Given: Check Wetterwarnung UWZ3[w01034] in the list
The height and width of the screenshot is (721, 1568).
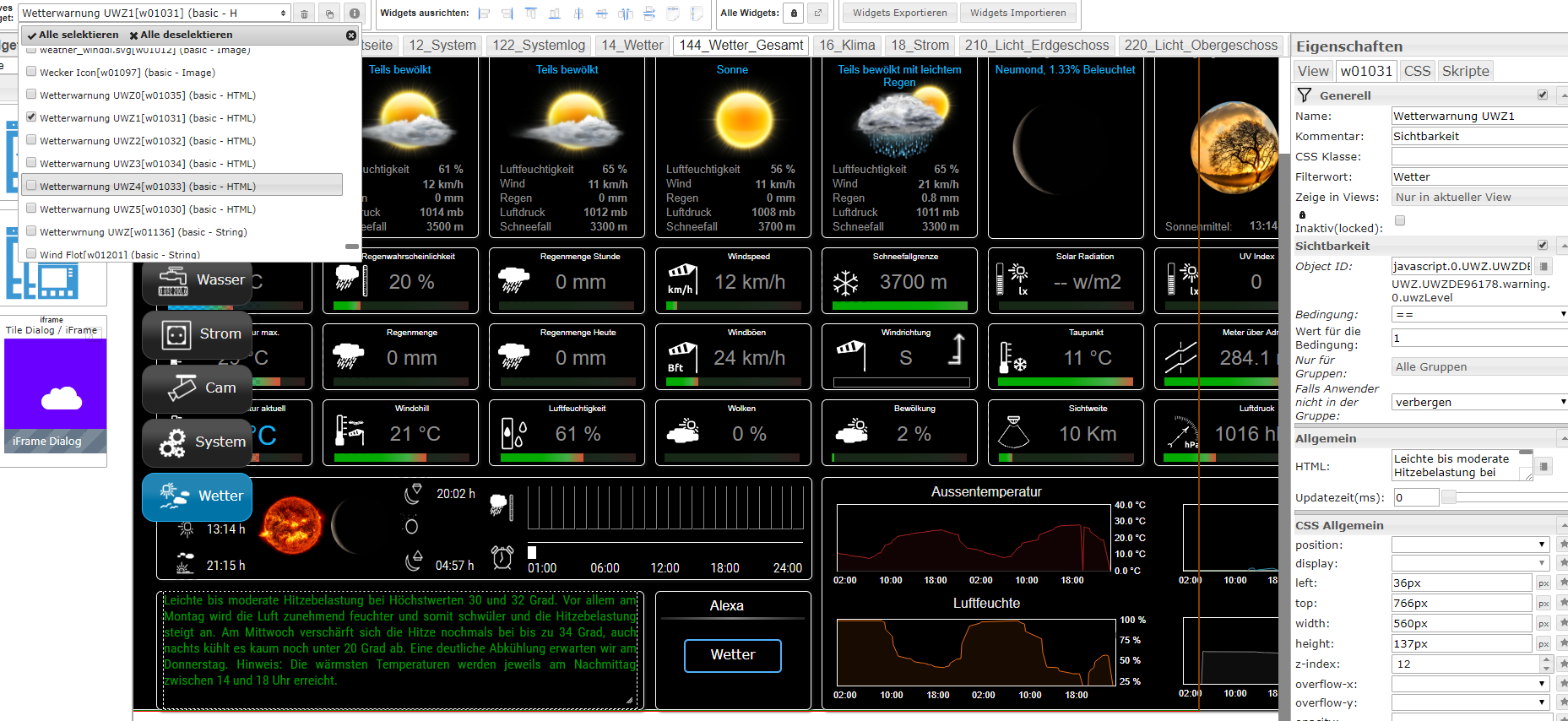Looking at the screenshot, I should 31,164.
